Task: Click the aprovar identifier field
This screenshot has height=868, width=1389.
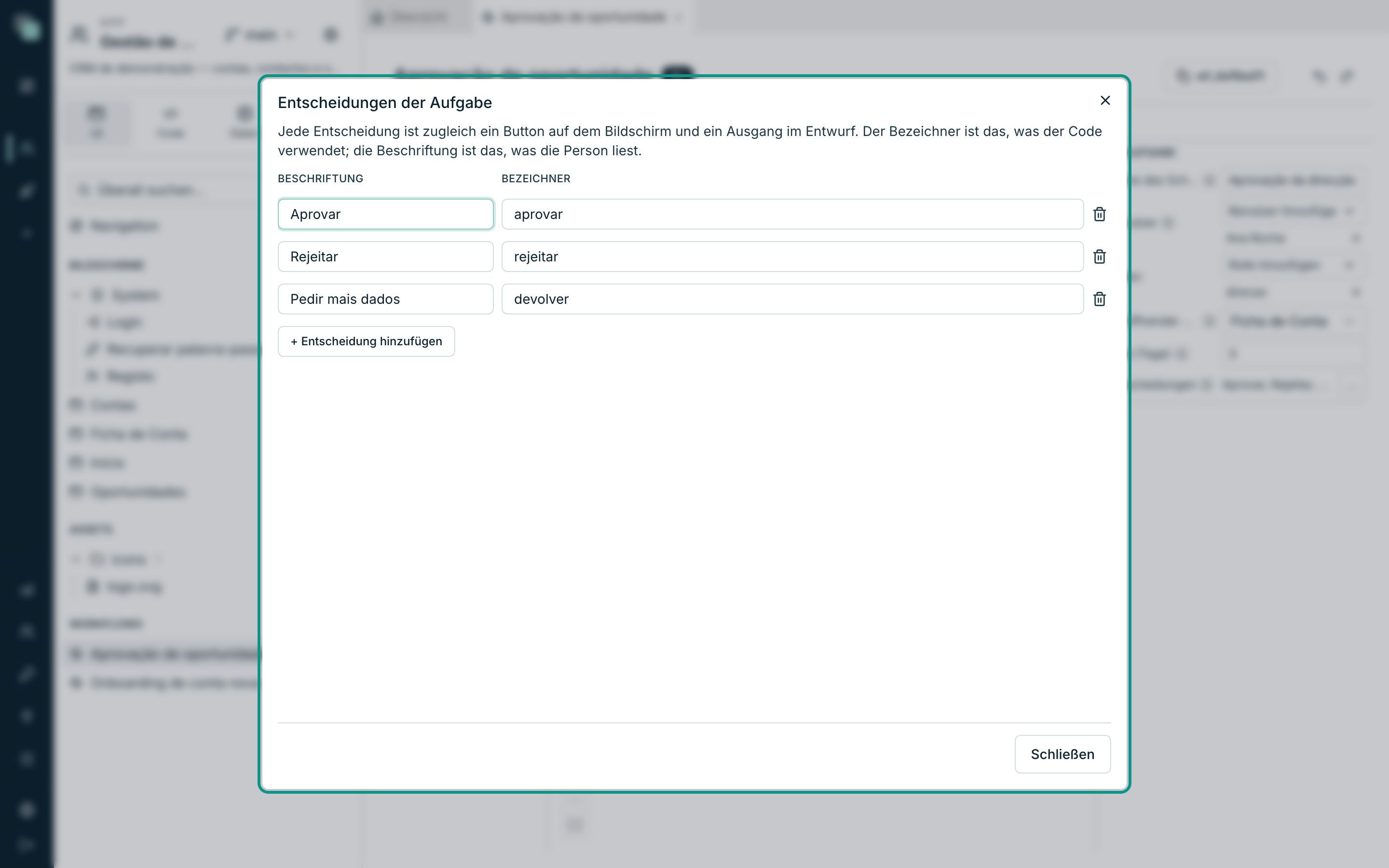Action: click(793, 214)
